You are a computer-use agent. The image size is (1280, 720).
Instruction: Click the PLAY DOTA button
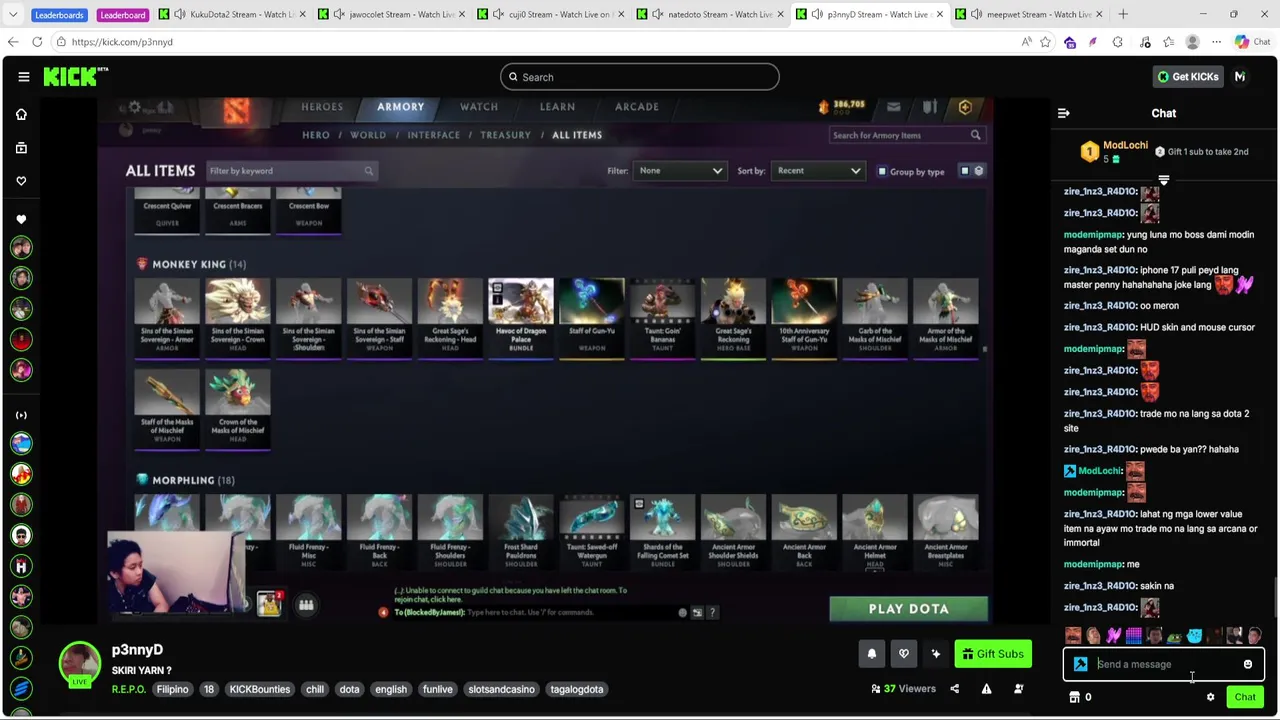(x=908, y=609)
